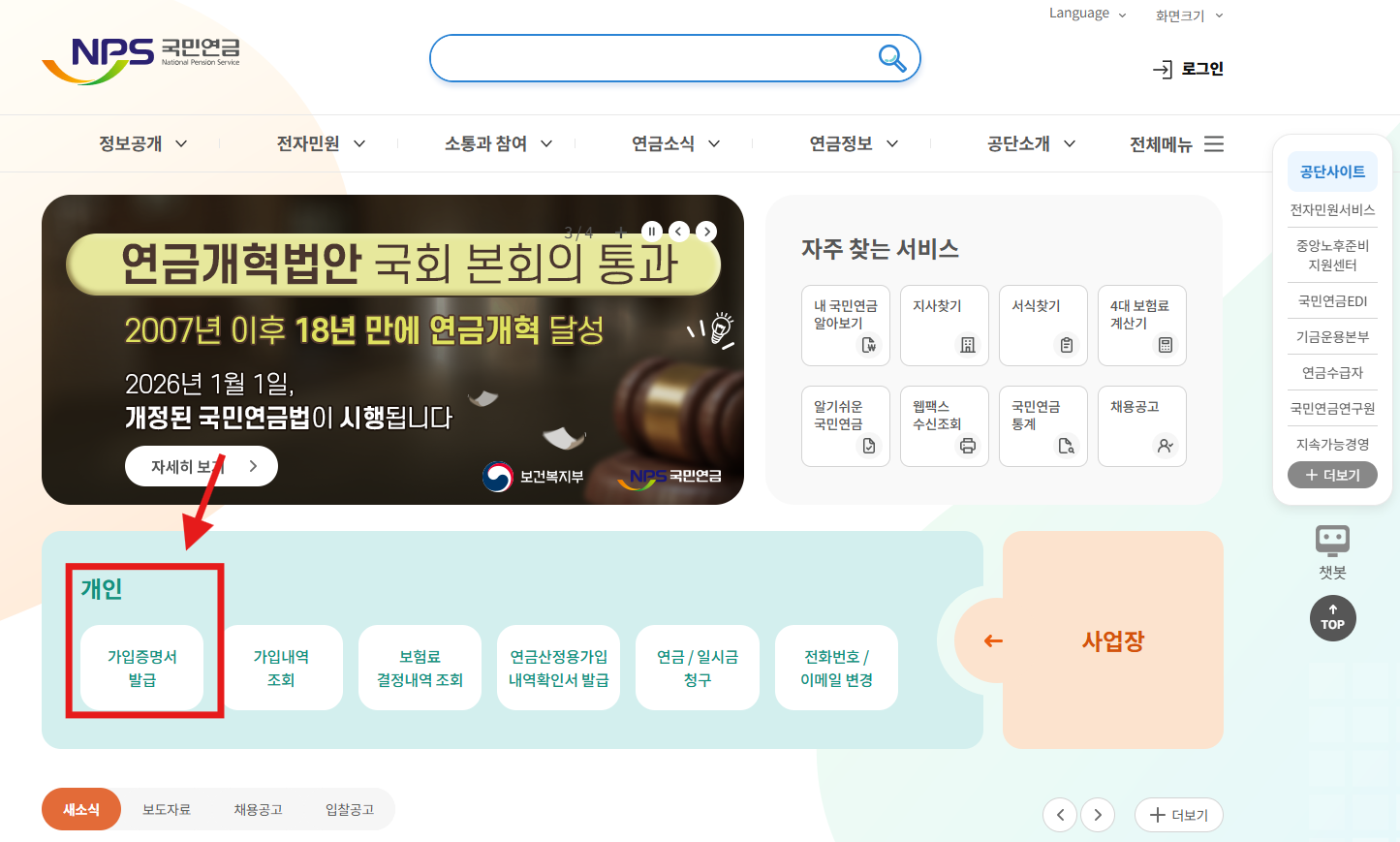The height and width of the screenshot is (842, 1400).
Task: Click the 자세히 보기 banner button
Action: tap(202, 466)
